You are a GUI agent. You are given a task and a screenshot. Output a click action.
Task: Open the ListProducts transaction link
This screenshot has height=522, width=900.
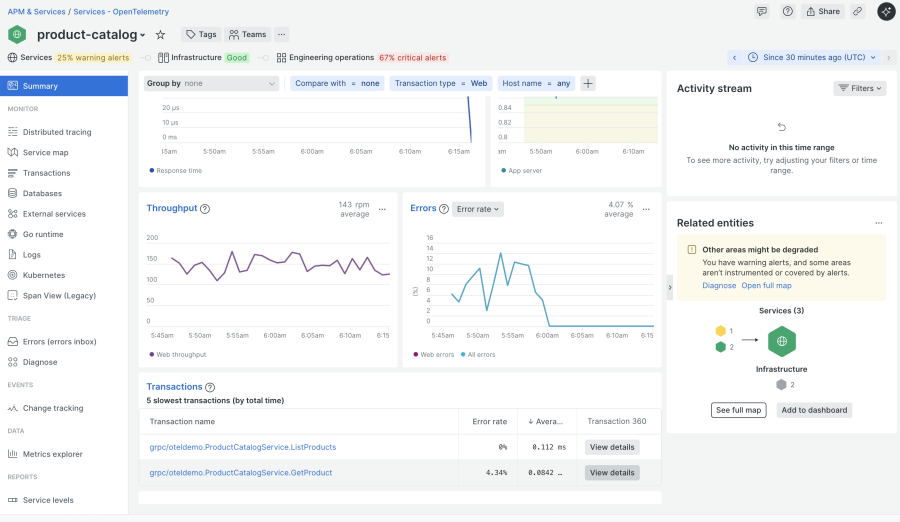pos(243,447)
